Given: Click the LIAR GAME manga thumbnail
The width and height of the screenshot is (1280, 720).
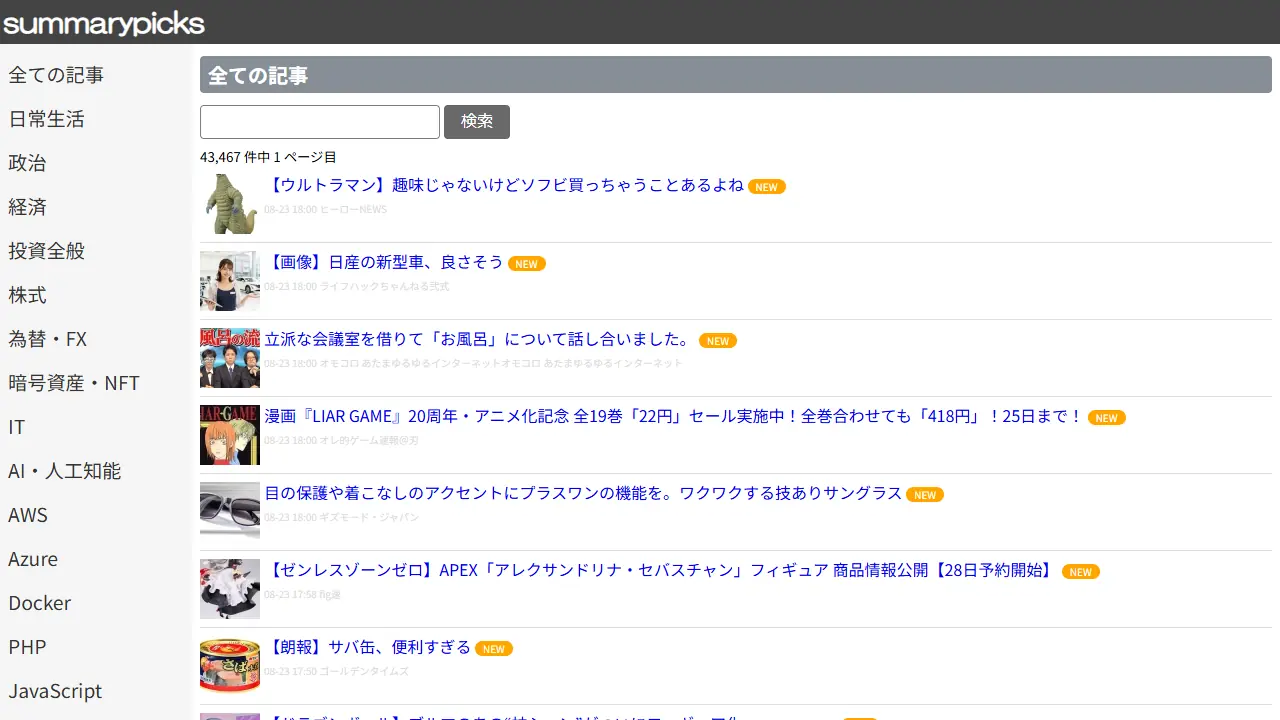Looking at the screenshot, I should [230, 435].
